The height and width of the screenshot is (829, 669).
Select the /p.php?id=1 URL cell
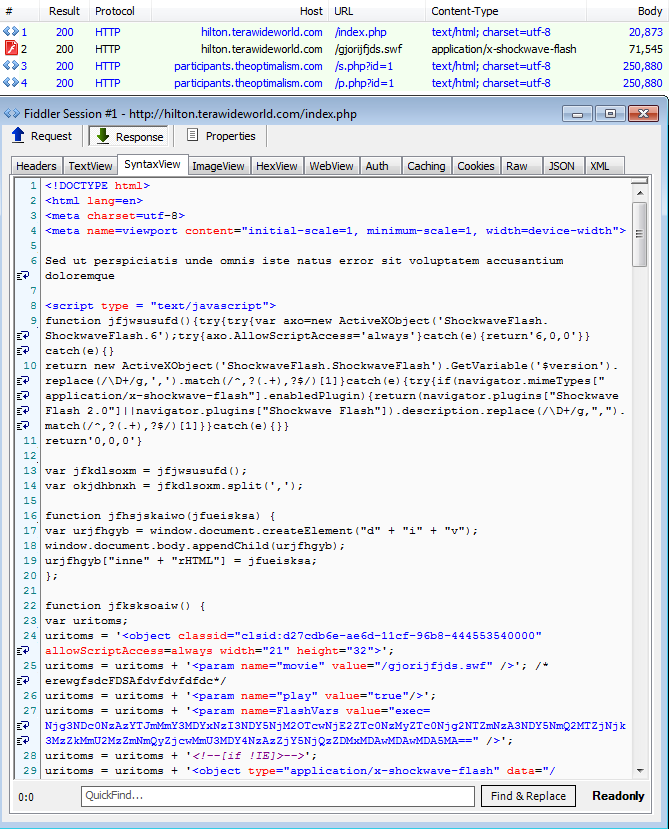tap(364, 83)
